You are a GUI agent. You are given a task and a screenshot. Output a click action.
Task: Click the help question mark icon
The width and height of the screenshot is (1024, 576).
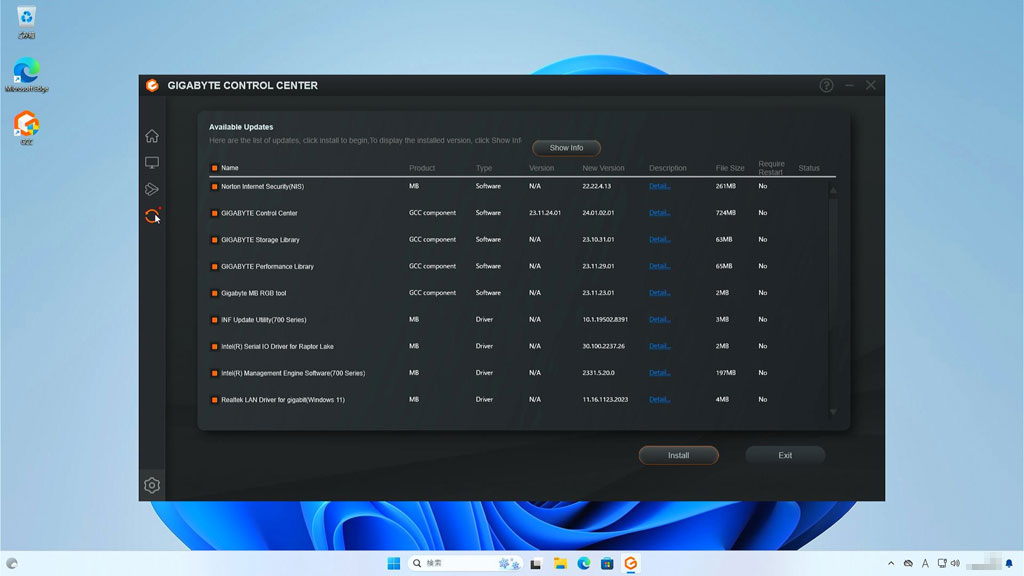826,86
